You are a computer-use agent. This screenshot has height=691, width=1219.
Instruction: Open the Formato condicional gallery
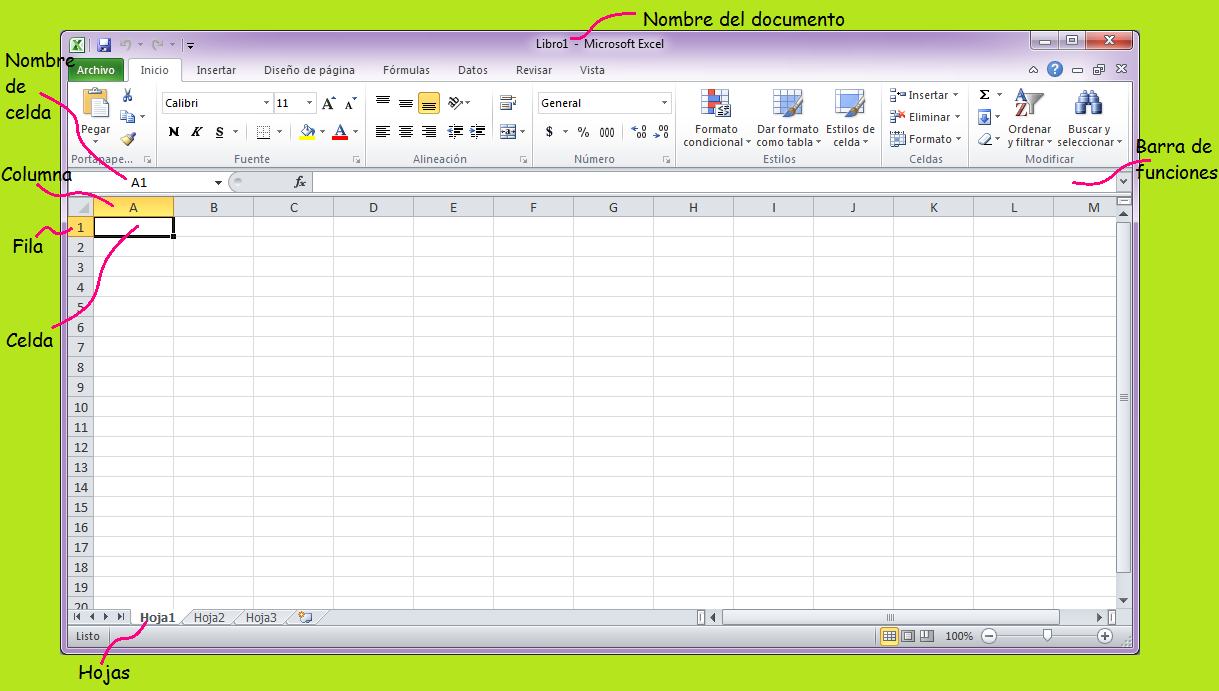[716, 115]
